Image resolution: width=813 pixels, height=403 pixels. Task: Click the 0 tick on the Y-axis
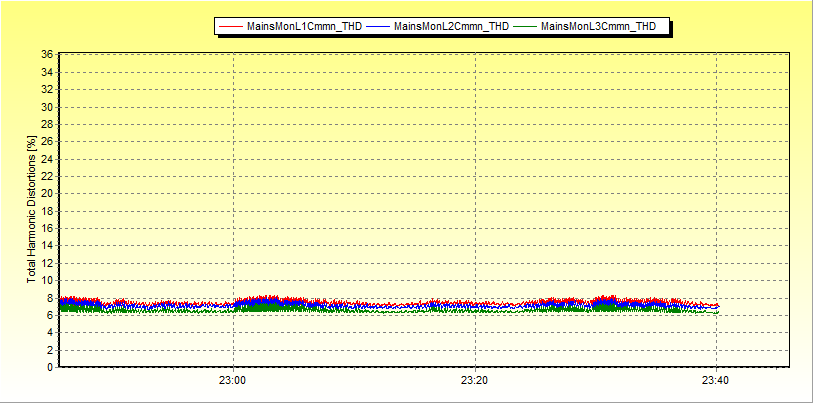pyautogui.click(x=50, y=367)
